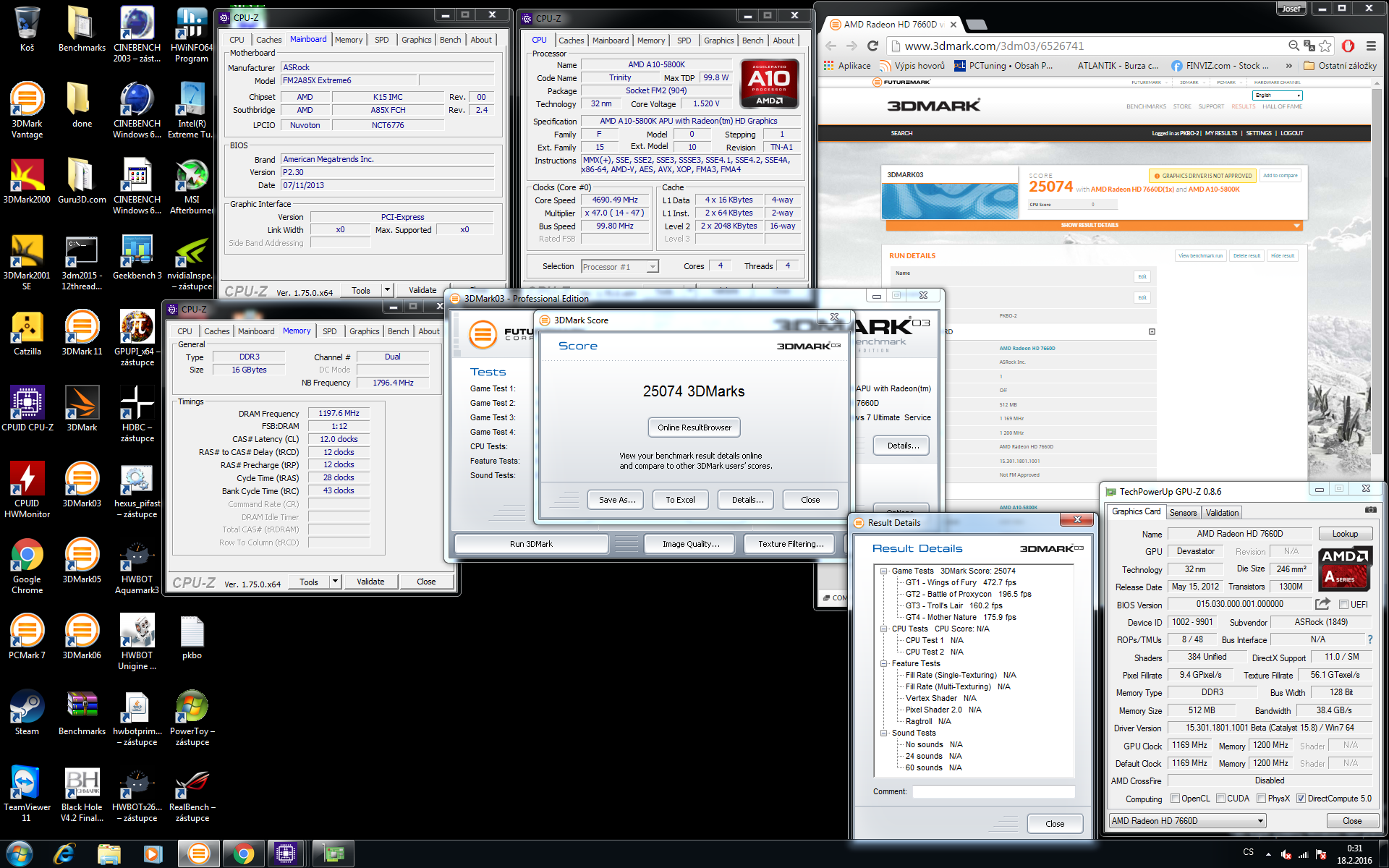Click the GPU-Z screenshot camera icon
The image size is (1389, 868).
(x=1370, y=510)
